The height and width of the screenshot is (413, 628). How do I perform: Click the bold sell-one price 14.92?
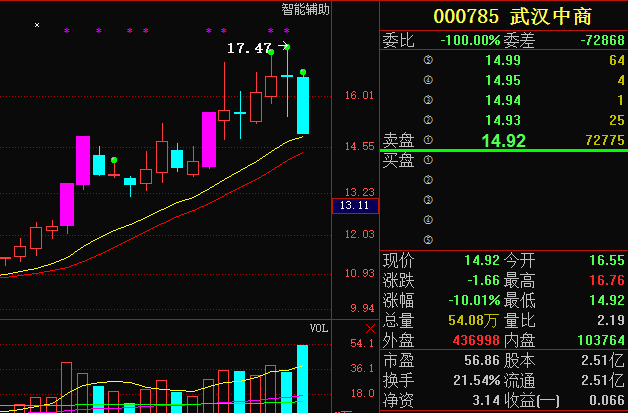[x=503, y=141]
